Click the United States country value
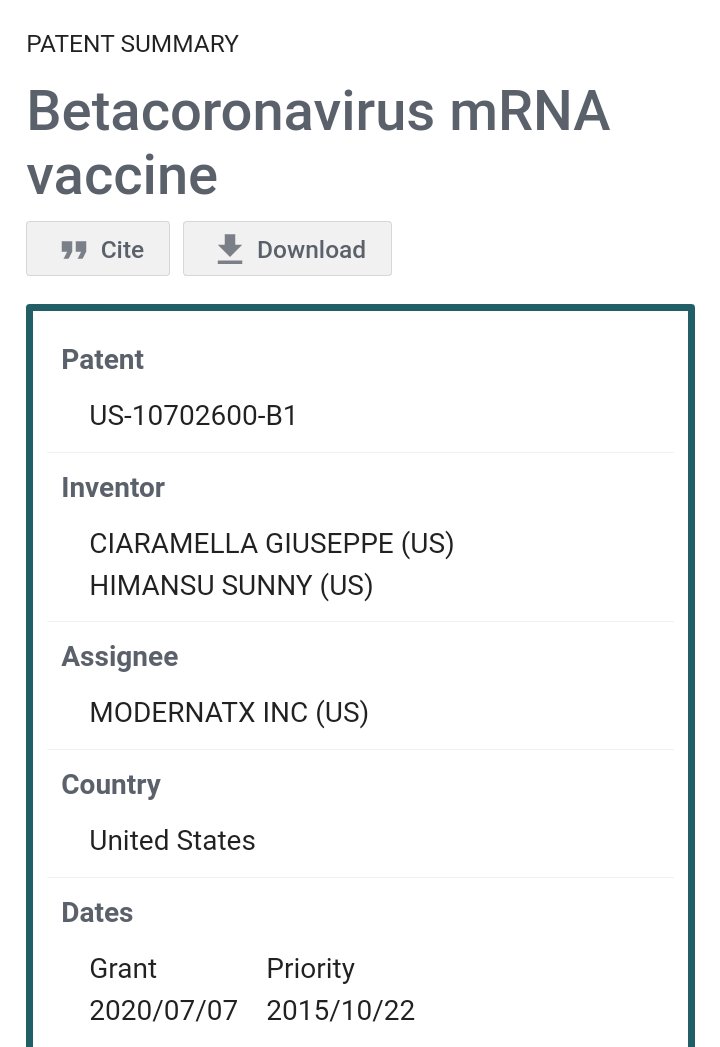The image size is (720, 1047). (172, 841)
